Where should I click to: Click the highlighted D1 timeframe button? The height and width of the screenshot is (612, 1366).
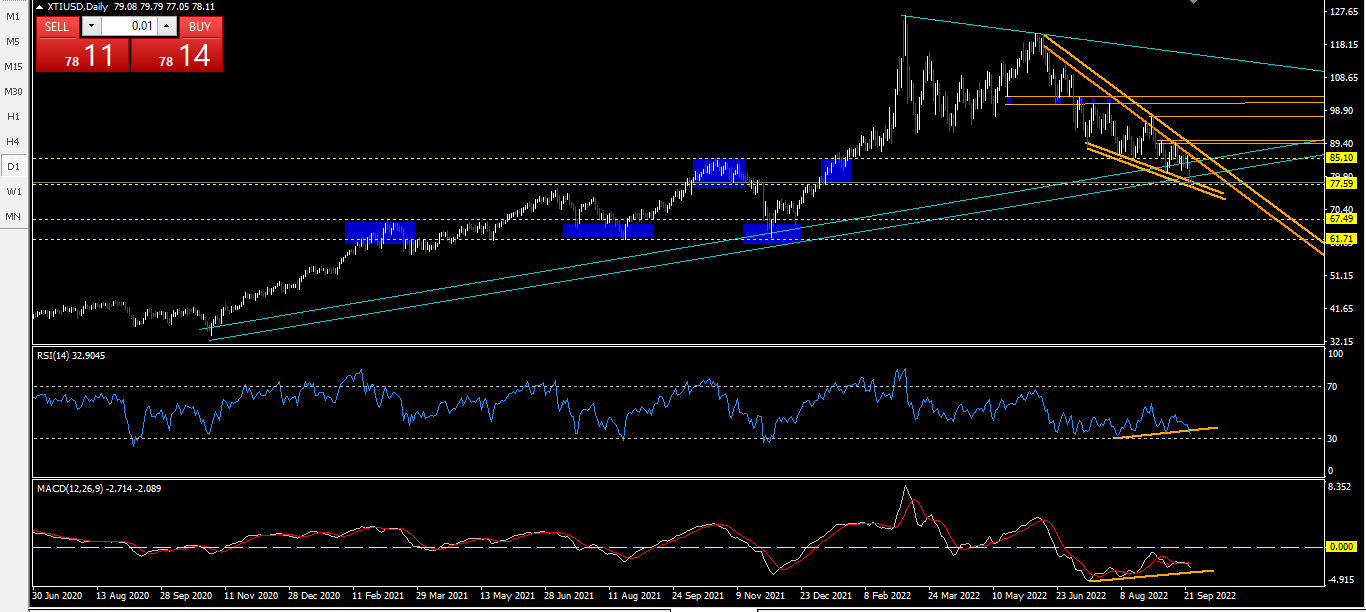[13, 167]
